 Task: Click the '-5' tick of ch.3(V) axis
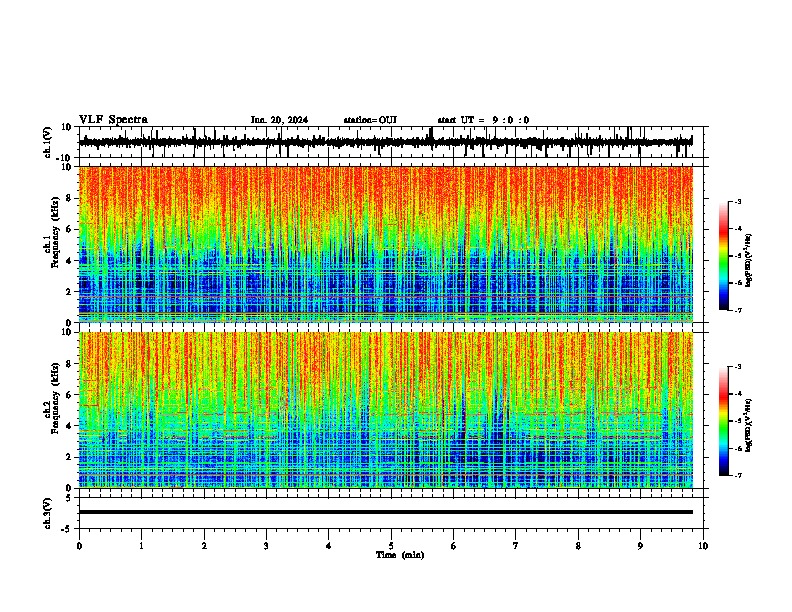coord(67,529)
